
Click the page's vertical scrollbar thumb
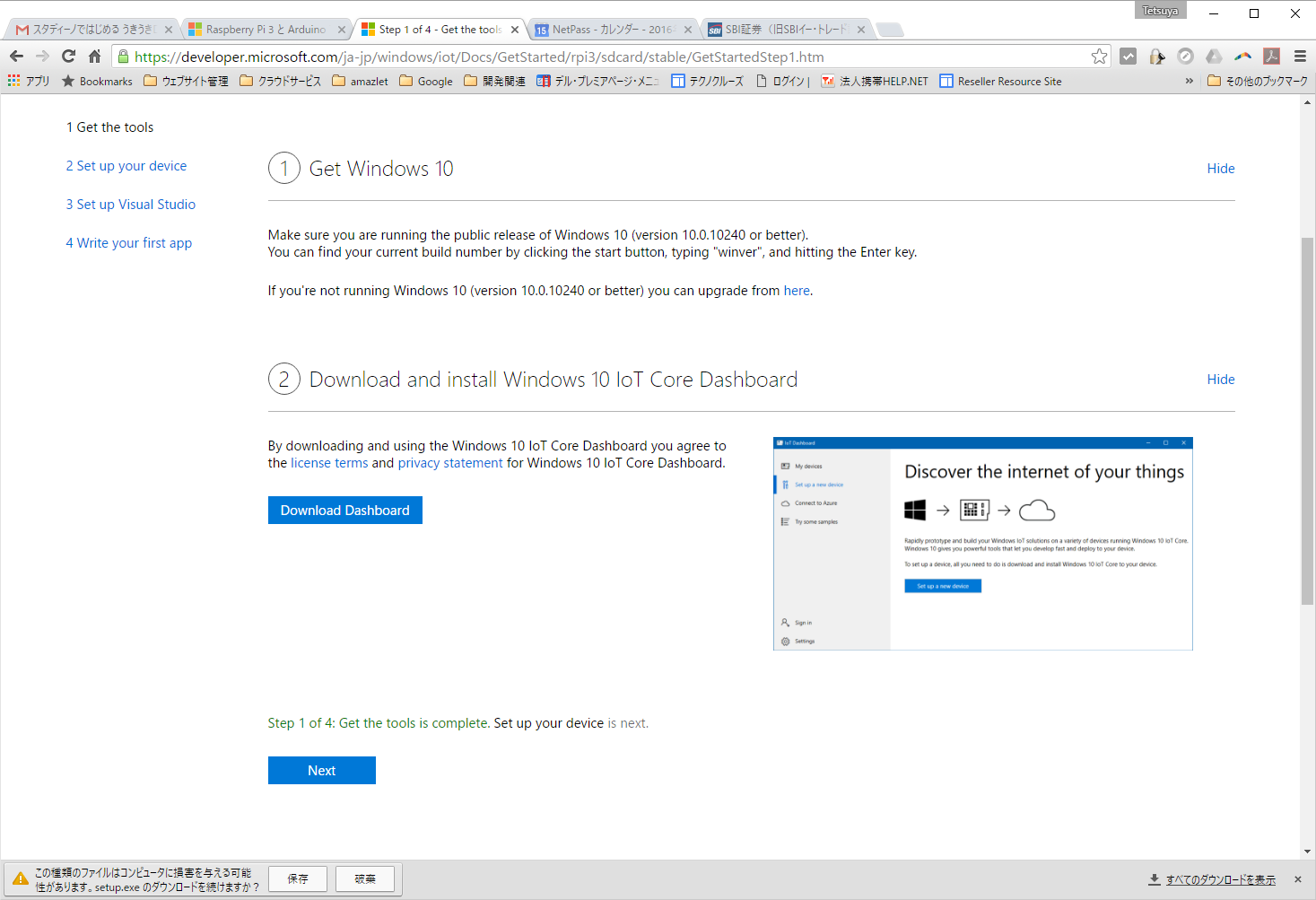tap(1307, 422)
